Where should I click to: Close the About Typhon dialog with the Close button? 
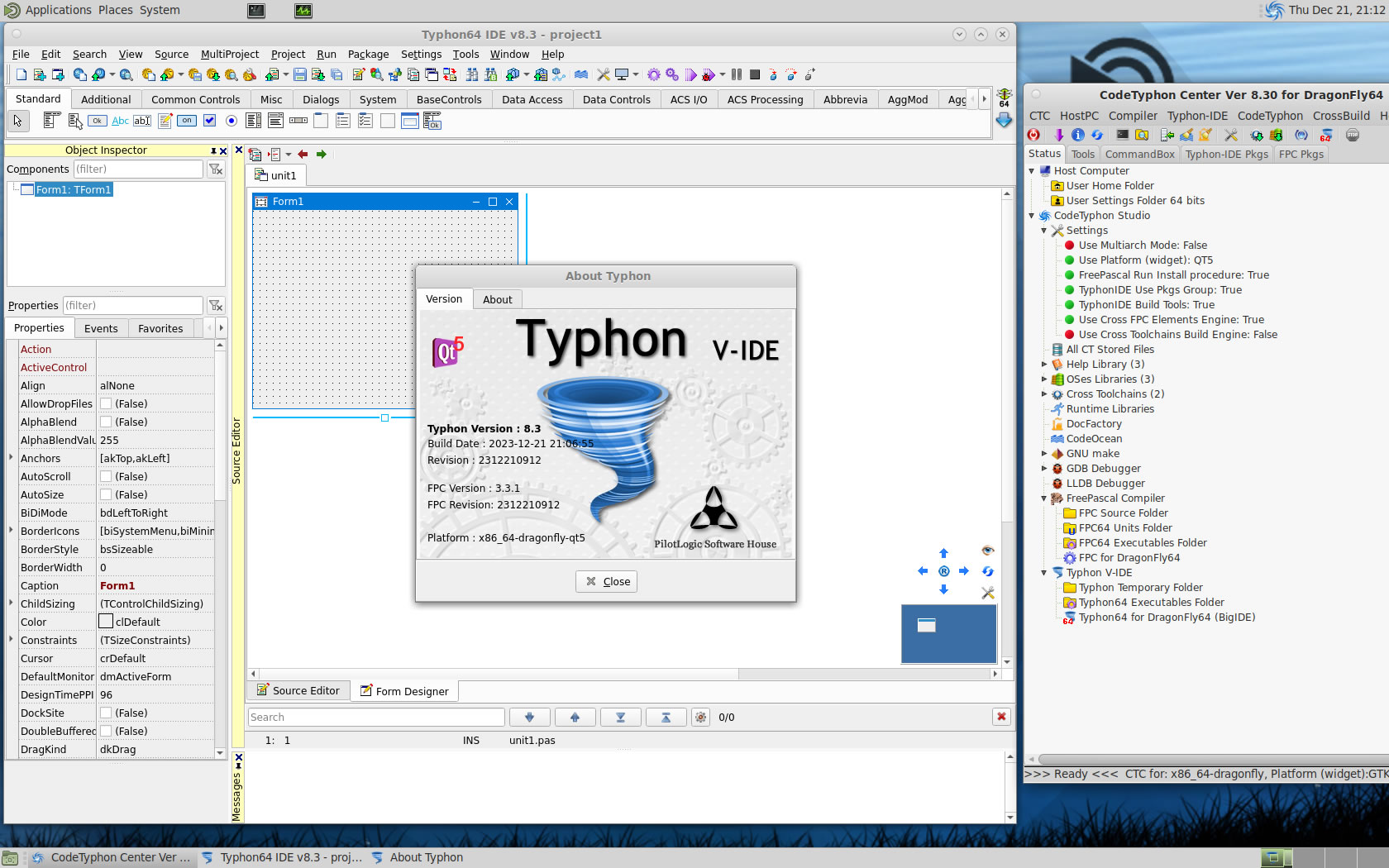click(x=607, y=582)
